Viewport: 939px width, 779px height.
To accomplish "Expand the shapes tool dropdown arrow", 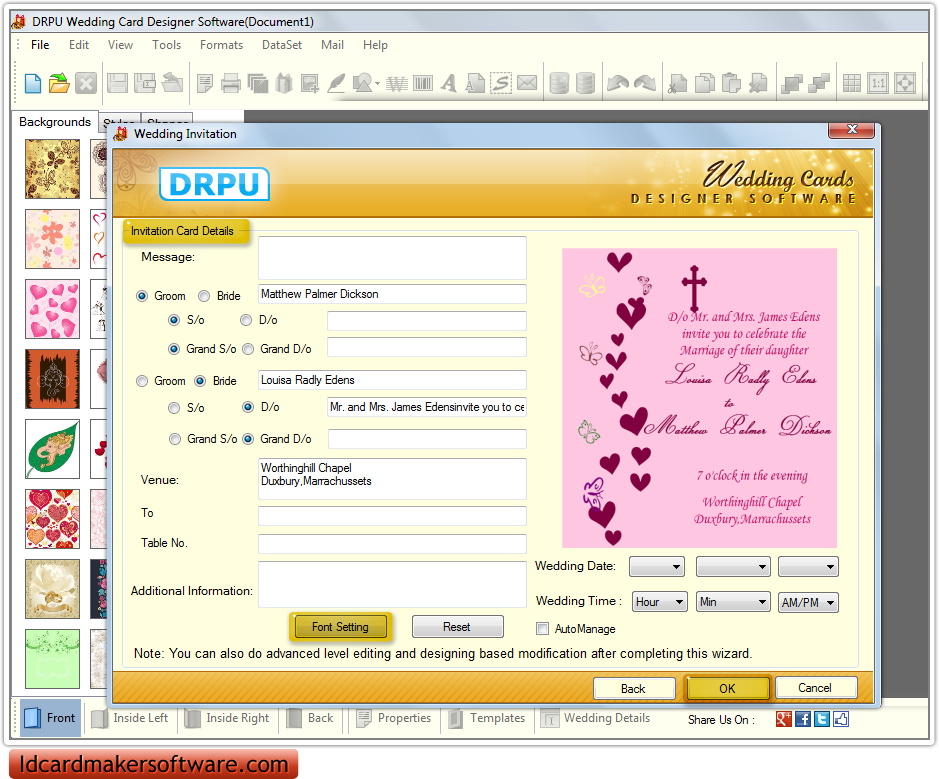I will [x=377, y=83].
